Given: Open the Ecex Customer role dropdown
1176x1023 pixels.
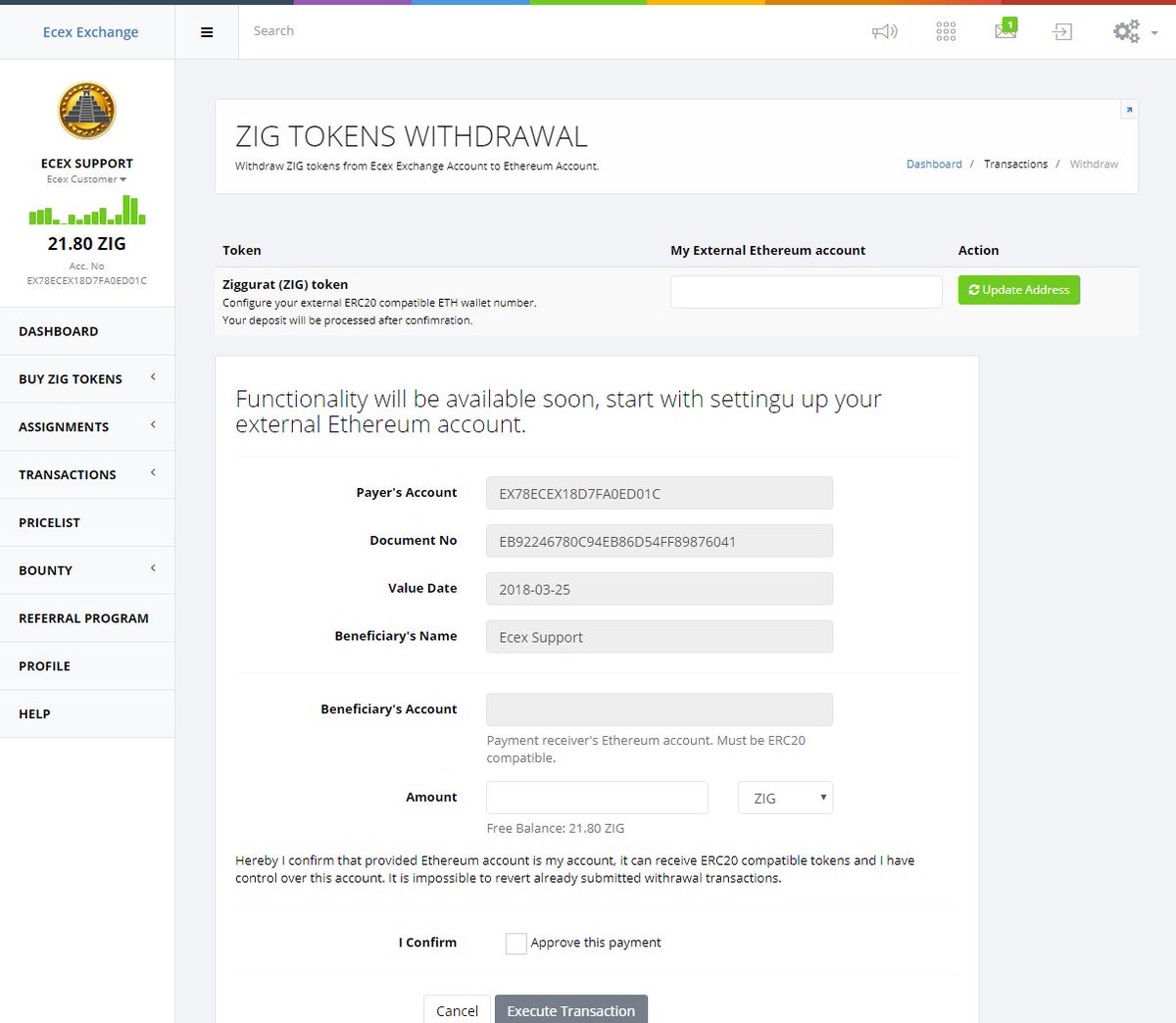Looking at the screenshot, I should click(87, 179).
